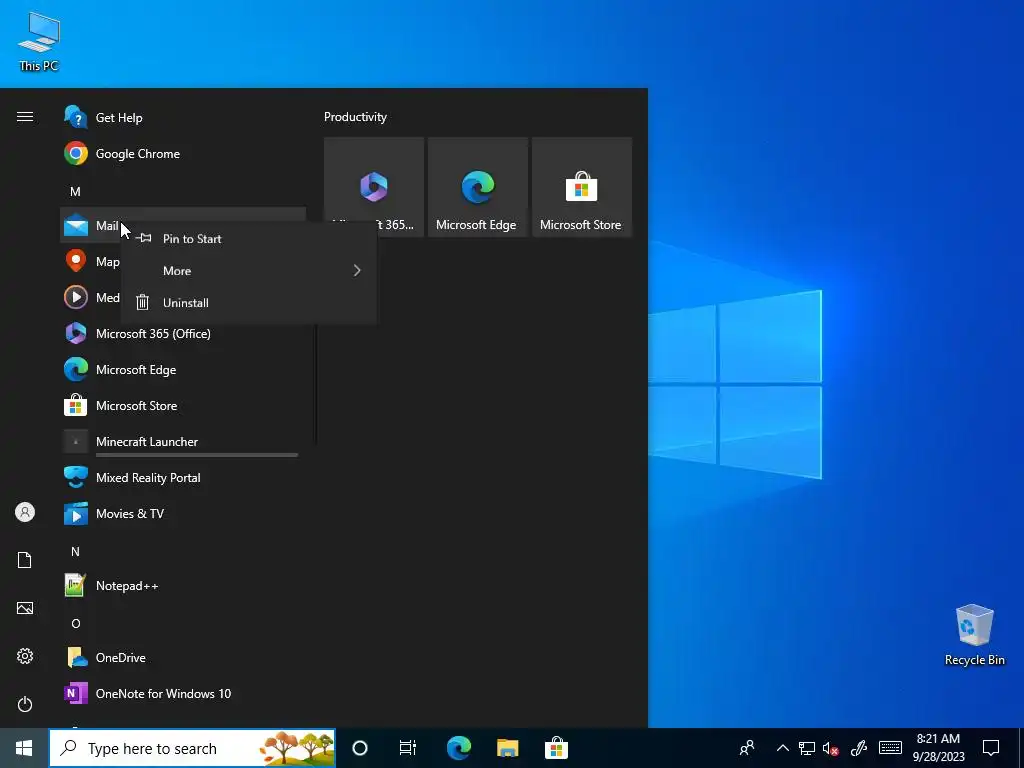Choose Uninstall from context menu

coord(248,302)
